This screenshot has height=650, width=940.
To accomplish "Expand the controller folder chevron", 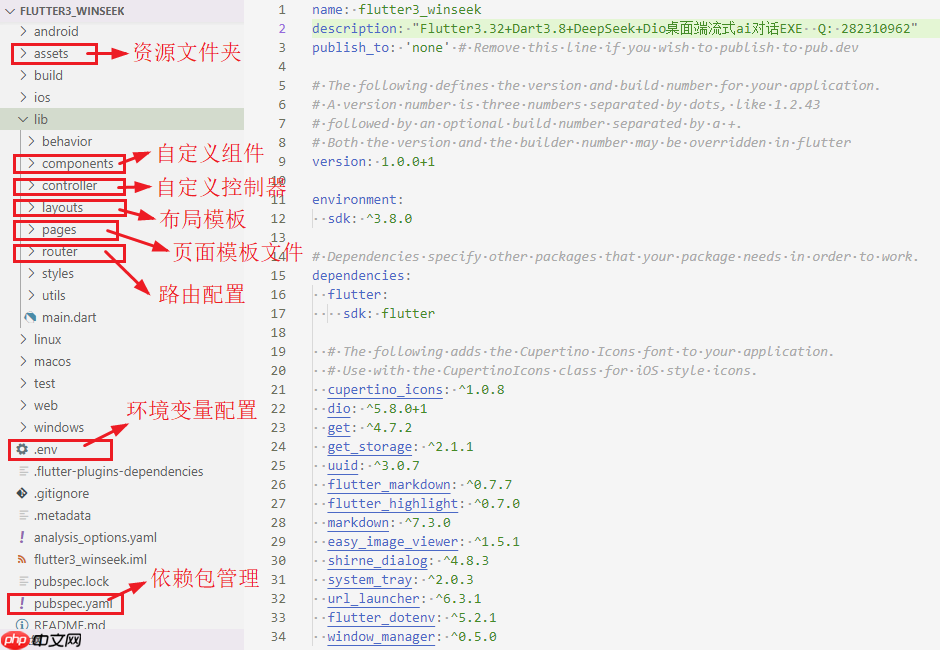I will pos(31,185).
